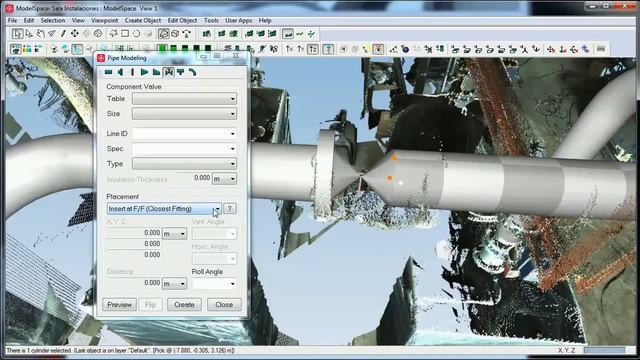This screenshot has width=640, height=360.
Task: Toggle the Z axis lock
Action: click(313, 49)
